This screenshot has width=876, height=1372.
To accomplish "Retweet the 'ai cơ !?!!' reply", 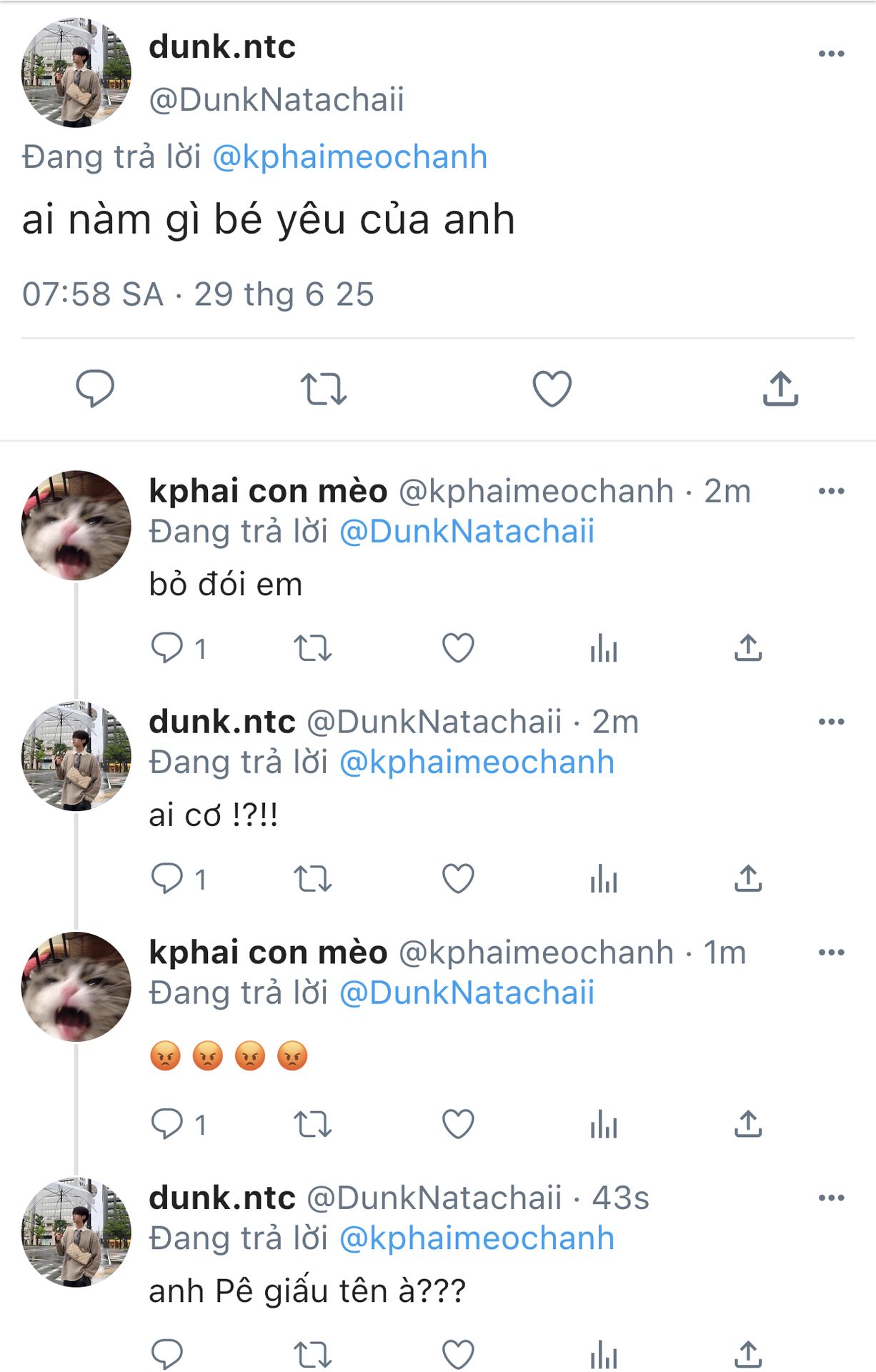I will tap(313, 879).
